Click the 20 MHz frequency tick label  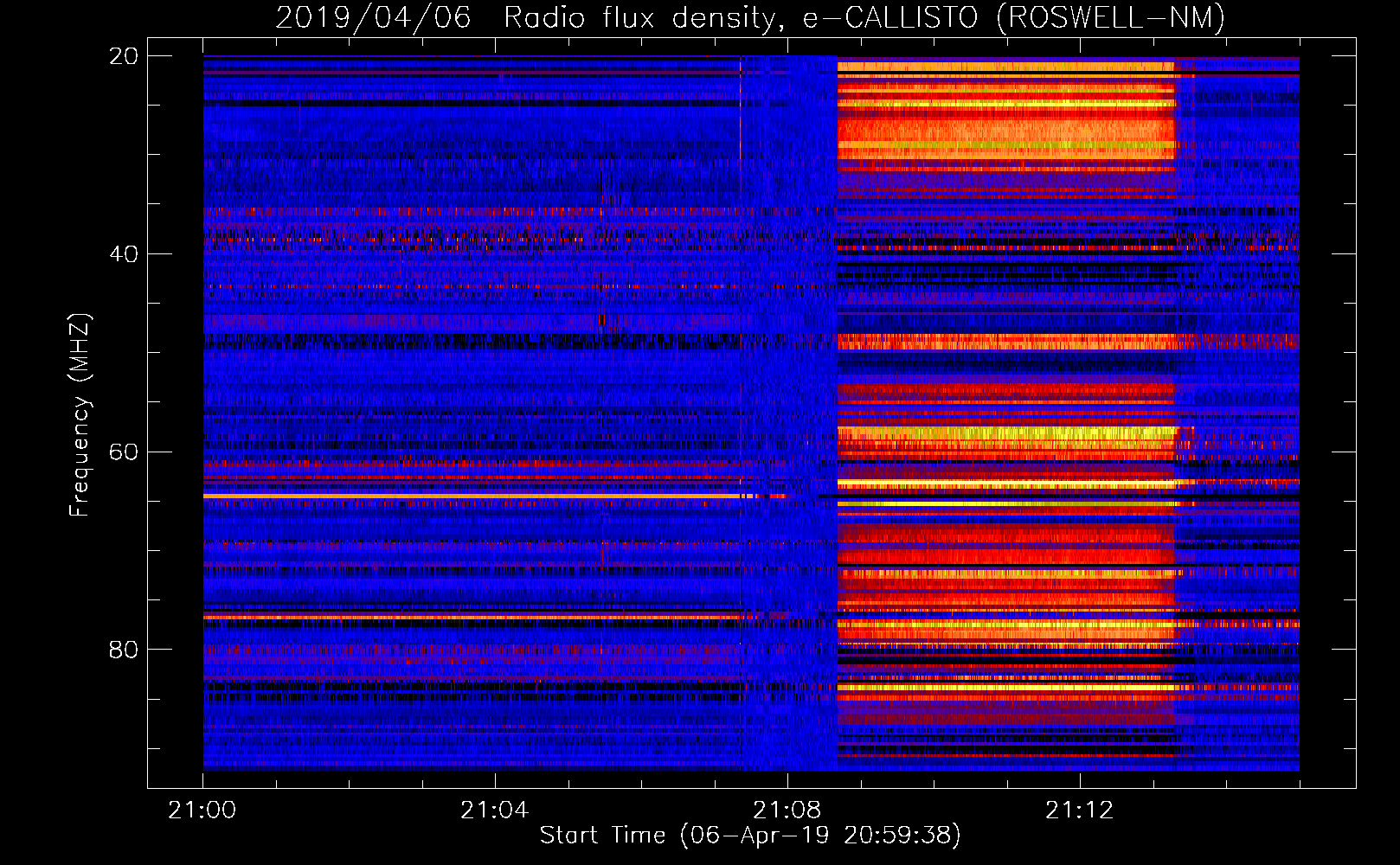pos(123,56)
